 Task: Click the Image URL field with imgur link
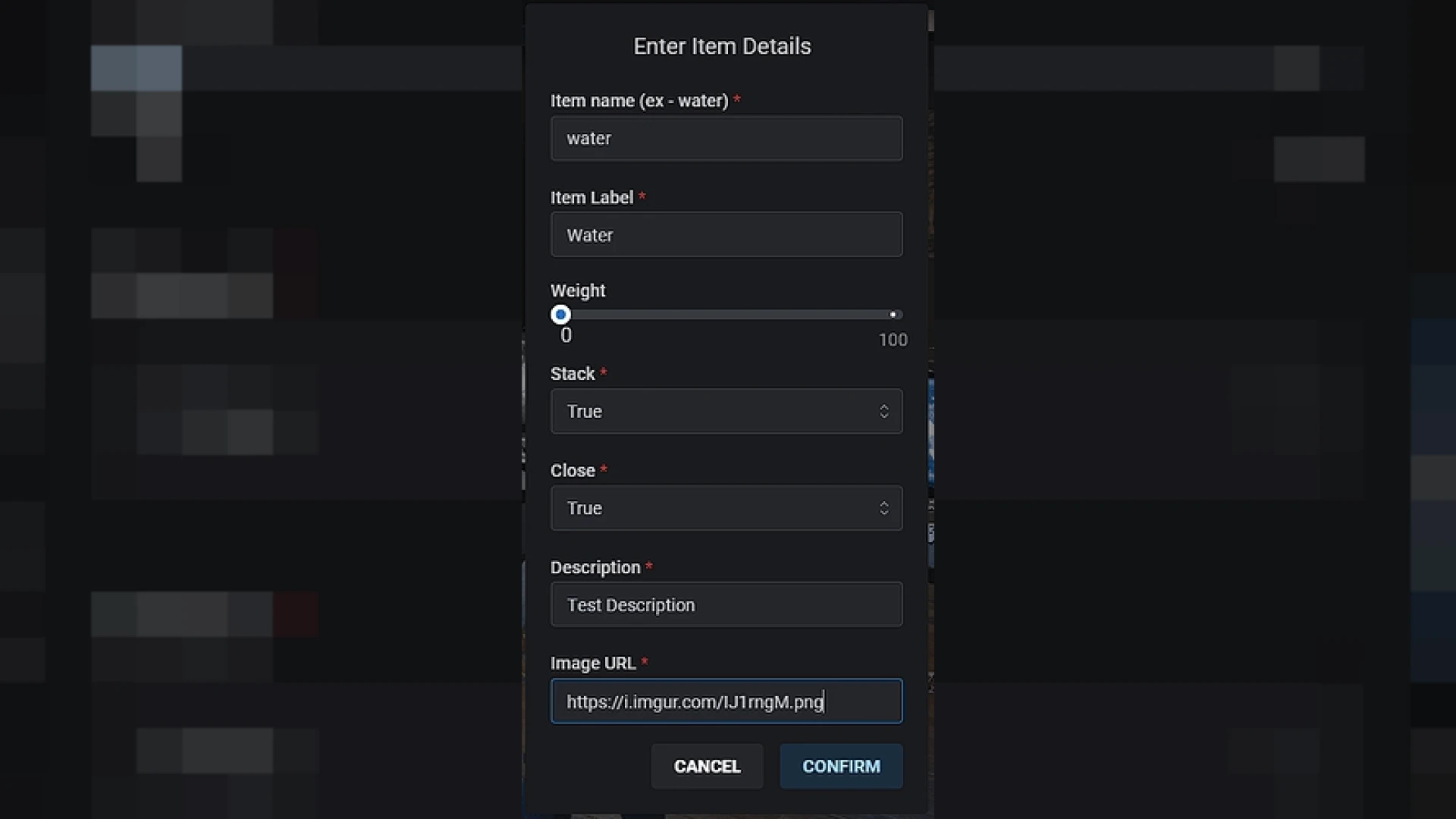point(726,701)
